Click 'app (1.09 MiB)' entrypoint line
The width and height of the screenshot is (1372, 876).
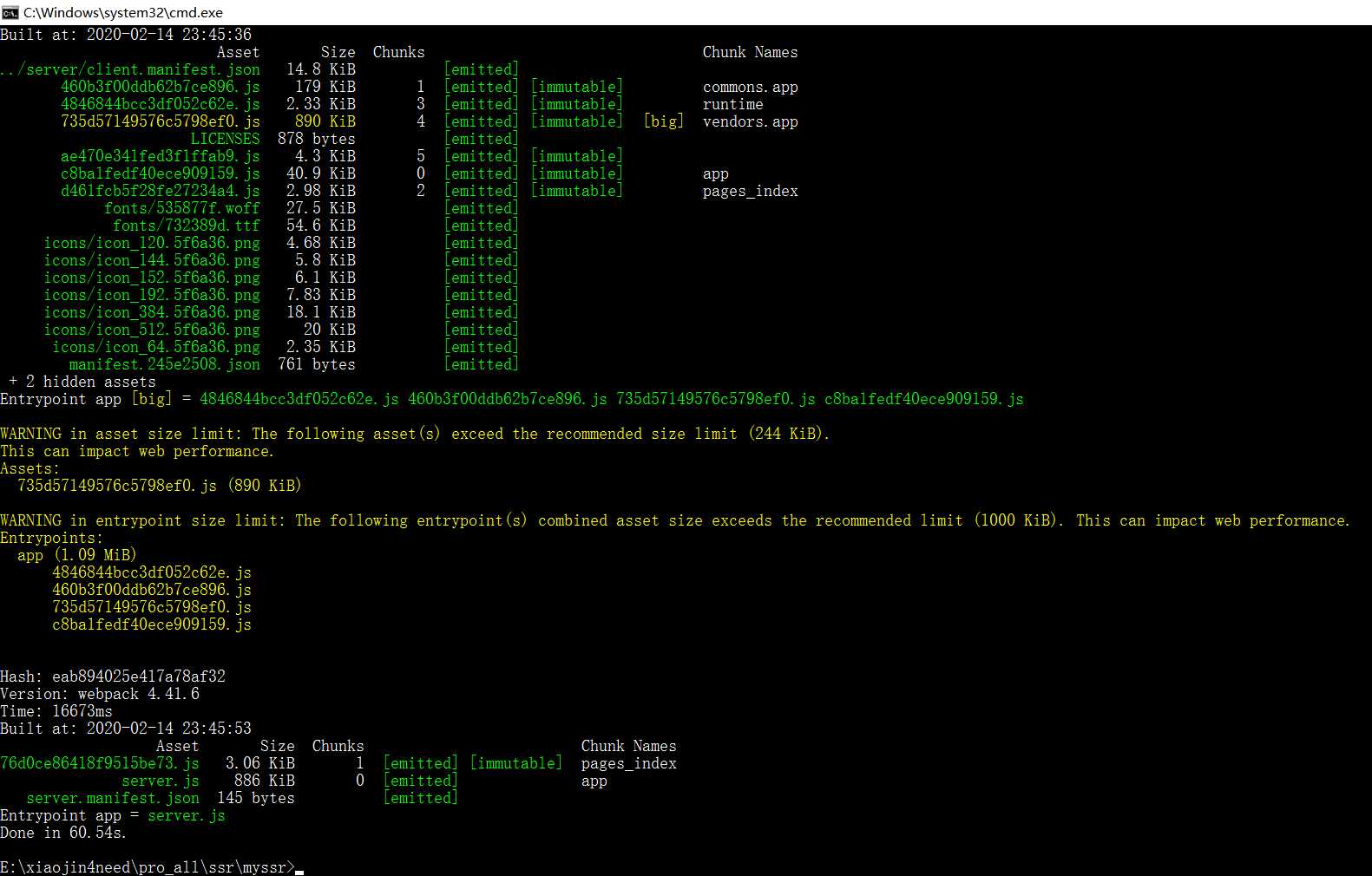click(77, 555)
